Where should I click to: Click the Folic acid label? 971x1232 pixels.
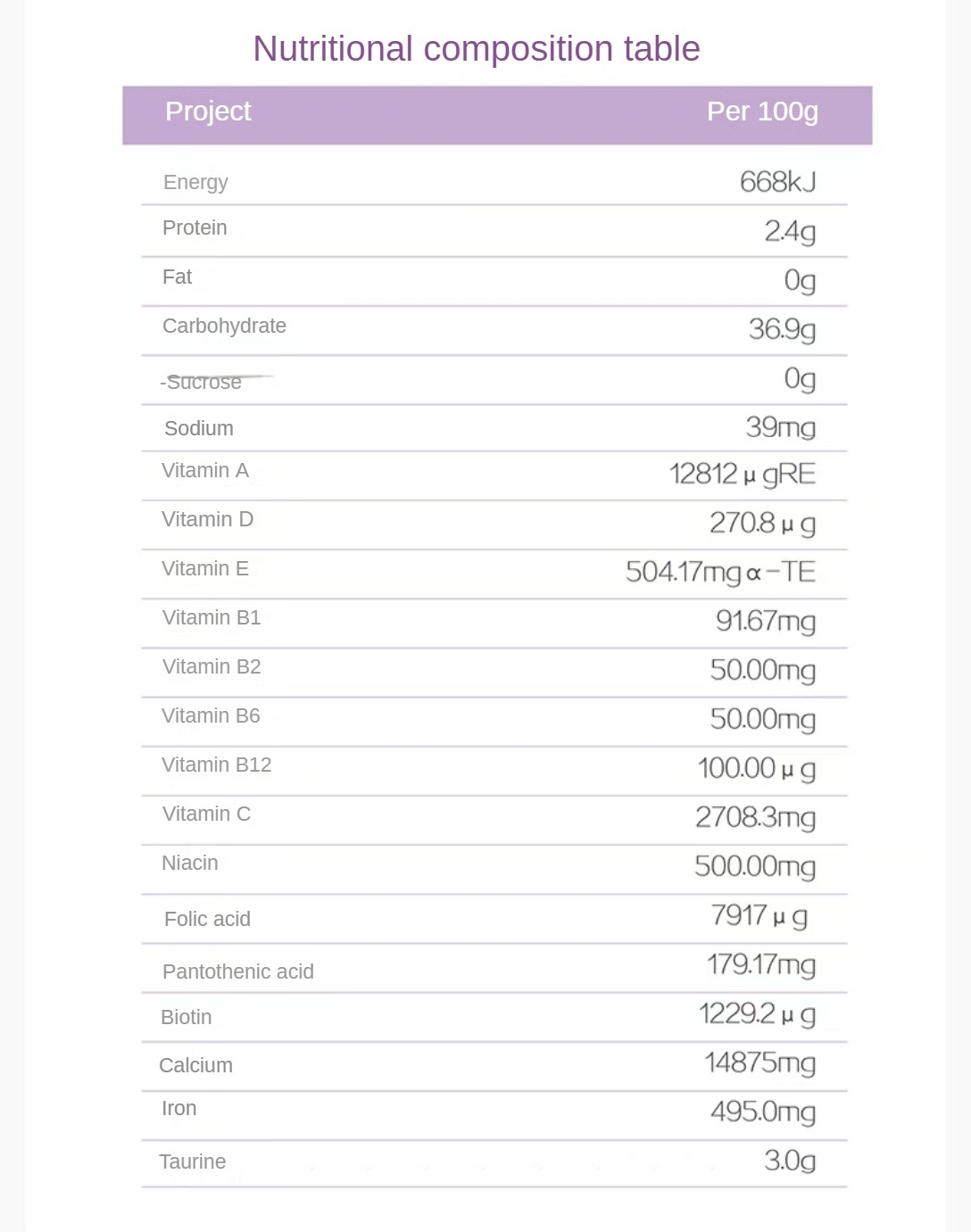[207, 920]
